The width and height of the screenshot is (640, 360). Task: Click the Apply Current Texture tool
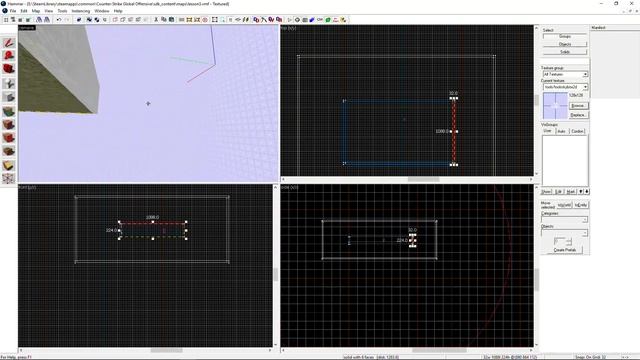coord(9,124)
